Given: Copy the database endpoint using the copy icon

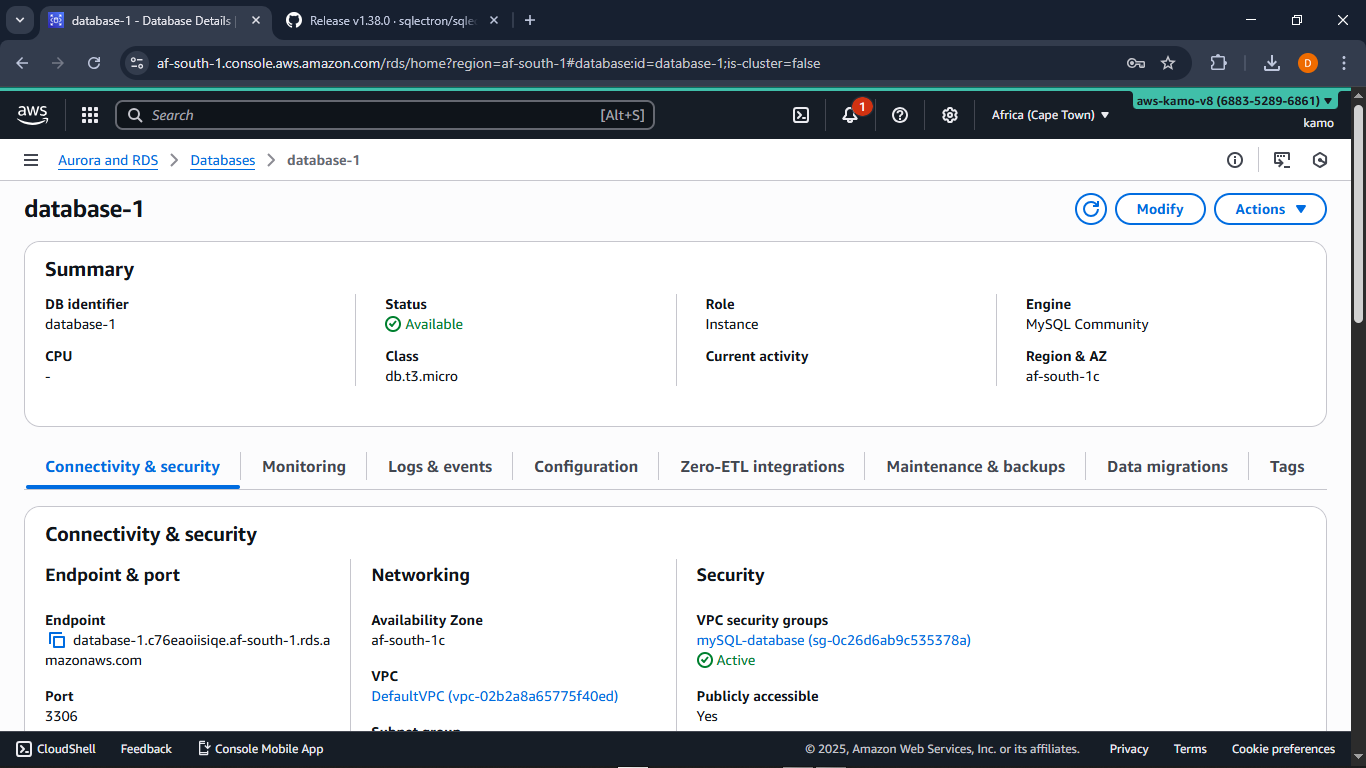Looking at the screenshot, I should click(x=56, y=640).
